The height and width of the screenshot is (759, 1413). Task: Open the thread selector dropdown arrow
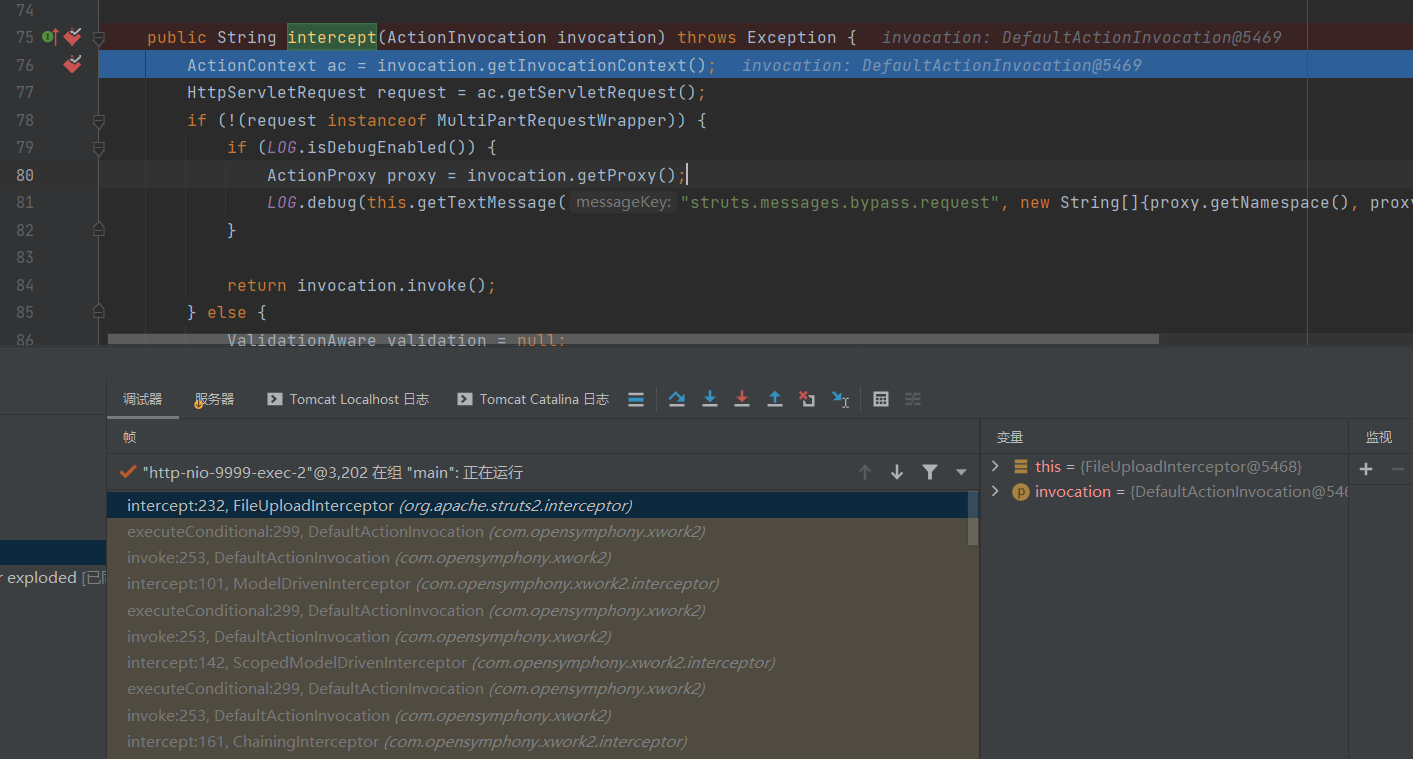(x=961, y=472)
